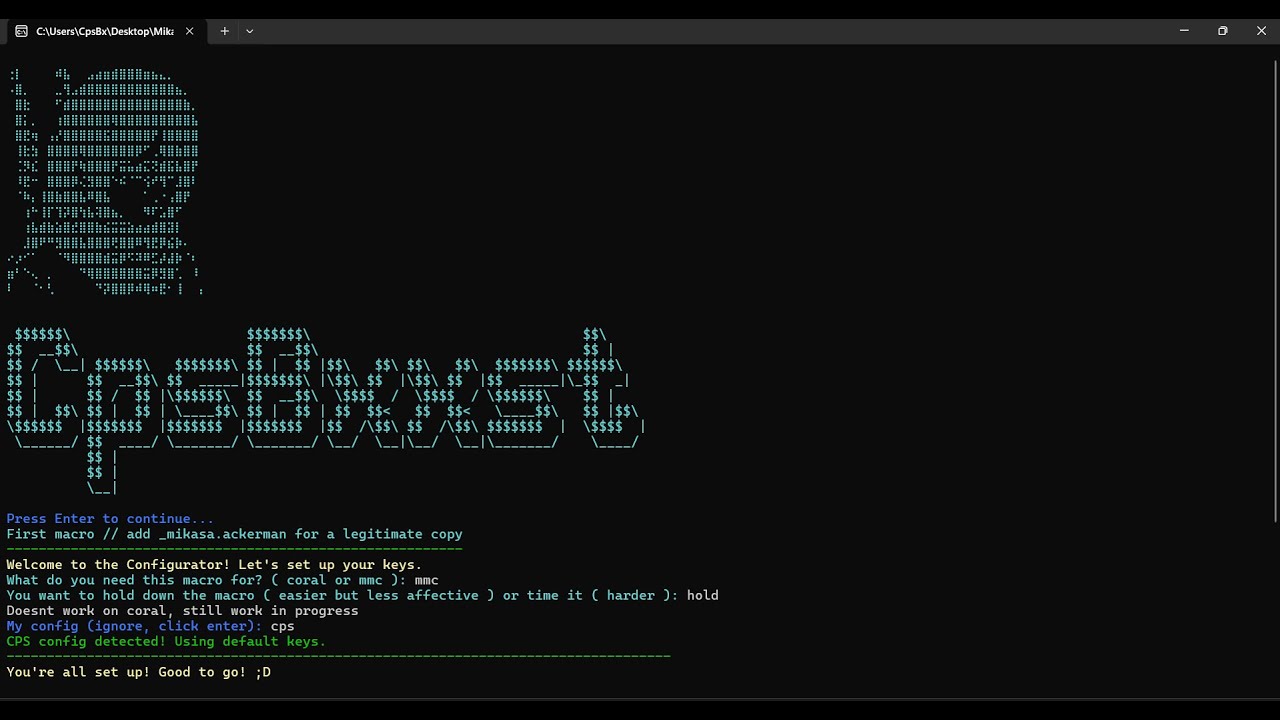This screenshot has width=1280, height=720.
Task: Maximize or restore the terminal window
Action: pos(1222,31)
